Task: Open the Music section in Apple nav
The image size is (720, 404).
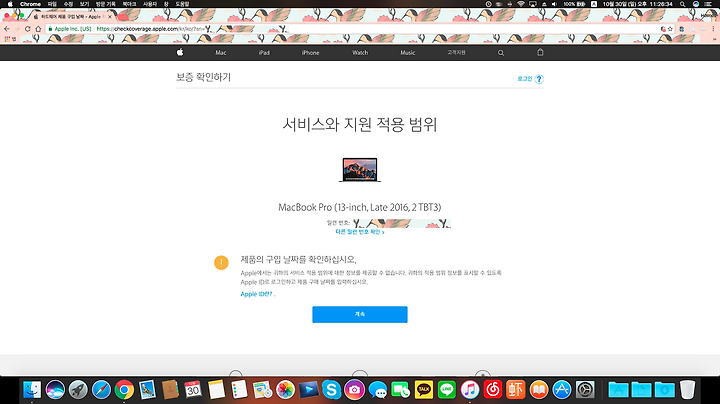Action: tap(408, 53)
